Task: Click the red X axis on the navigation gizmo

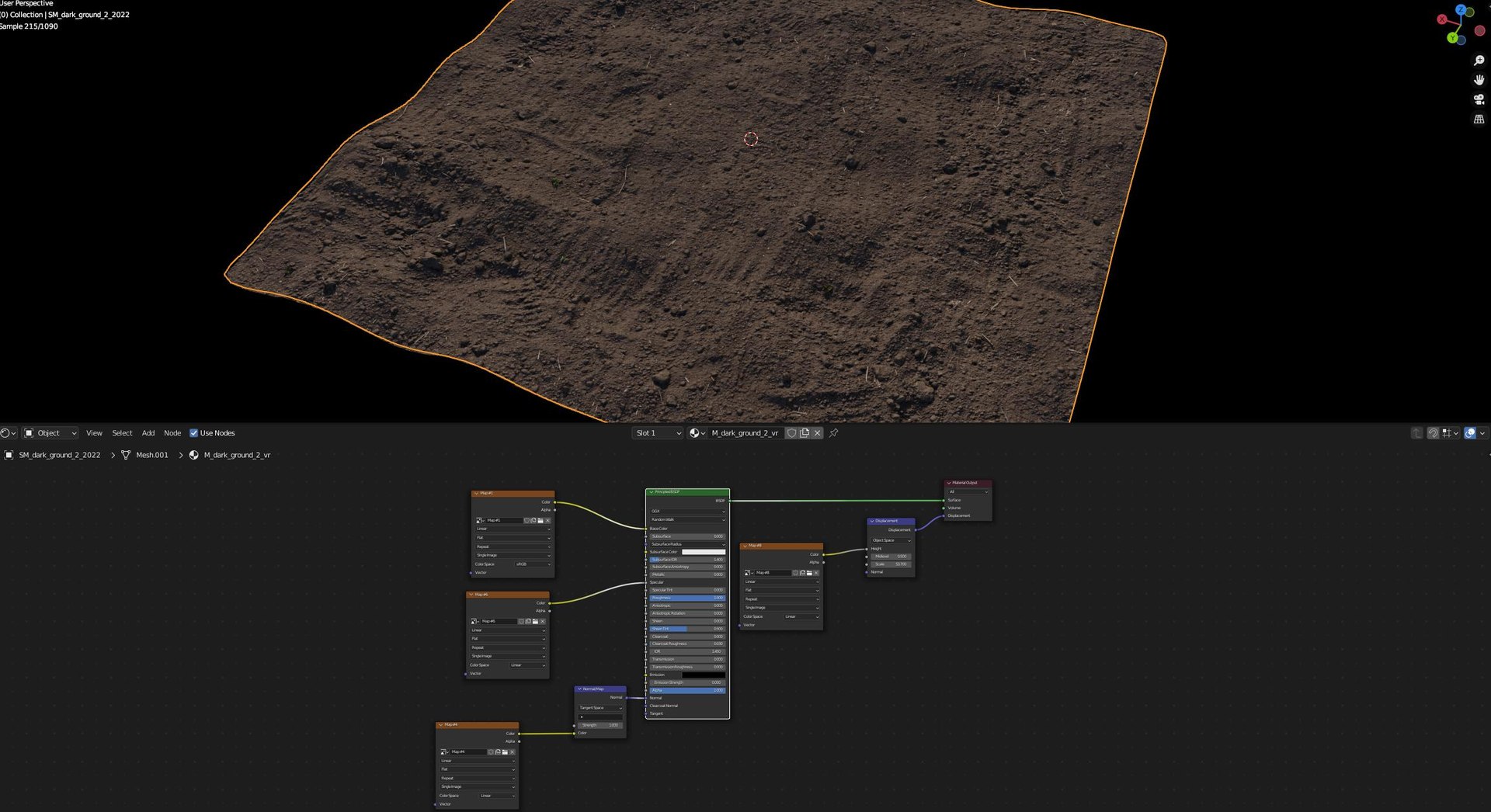Action: pyautogui.click(x=1442, y=19)
